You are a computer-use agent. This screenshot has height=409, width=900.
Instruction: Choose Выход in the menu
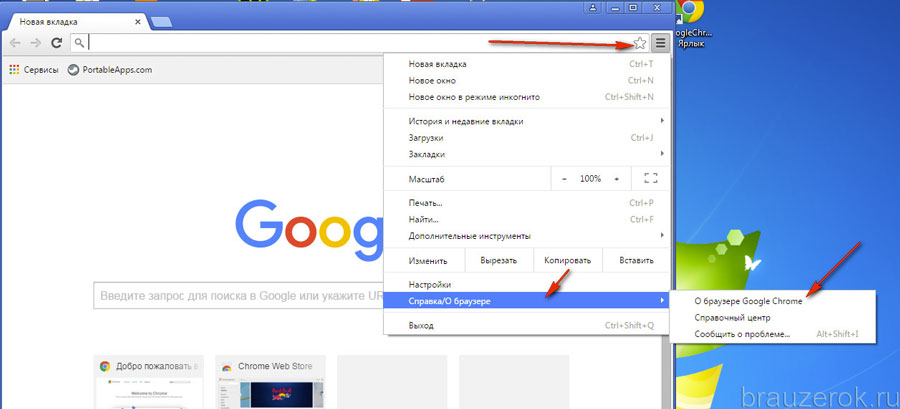[527, 325]
